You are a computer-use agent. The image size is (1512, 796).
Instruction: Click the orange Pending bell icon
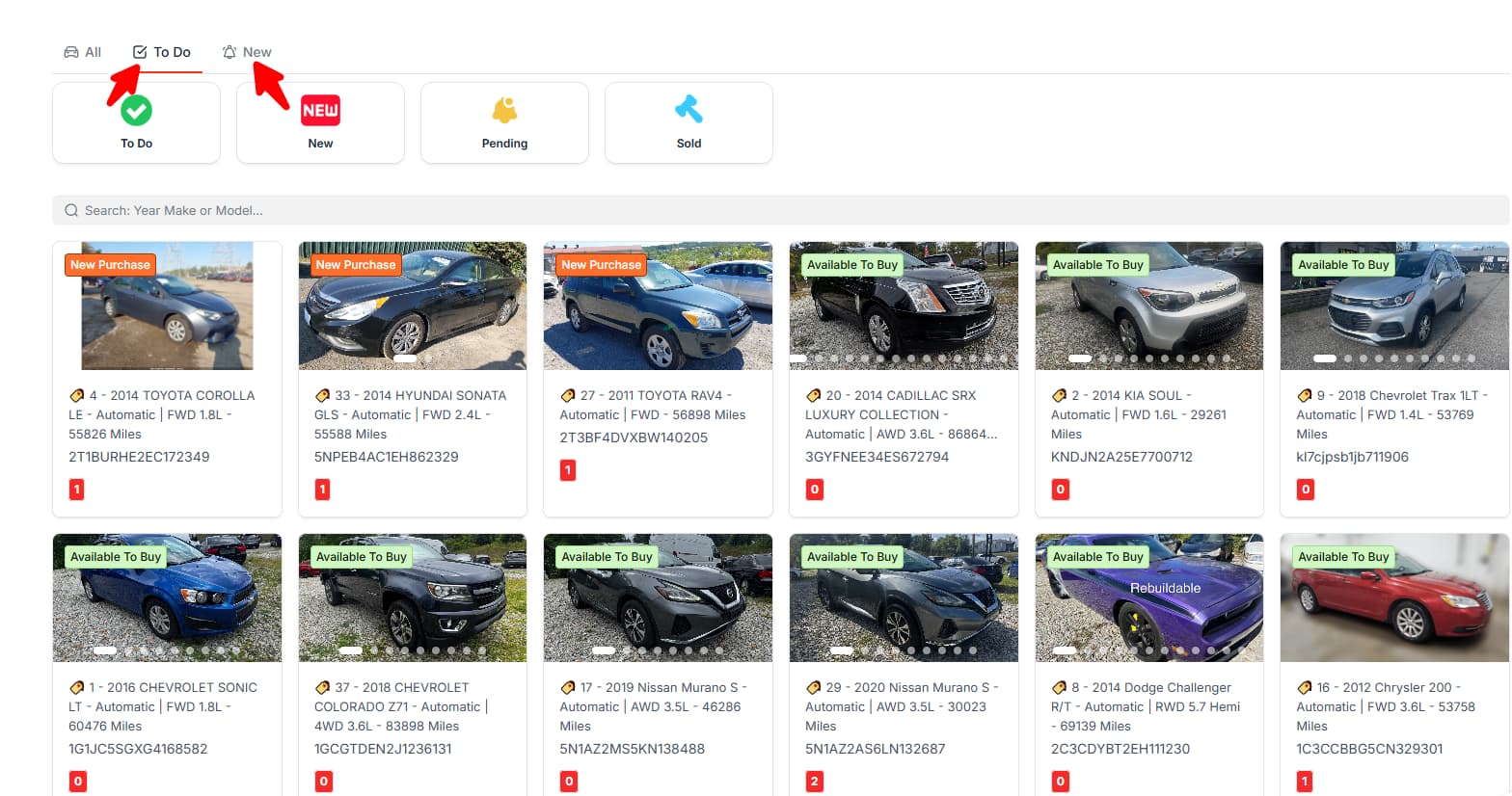(504, 110)
